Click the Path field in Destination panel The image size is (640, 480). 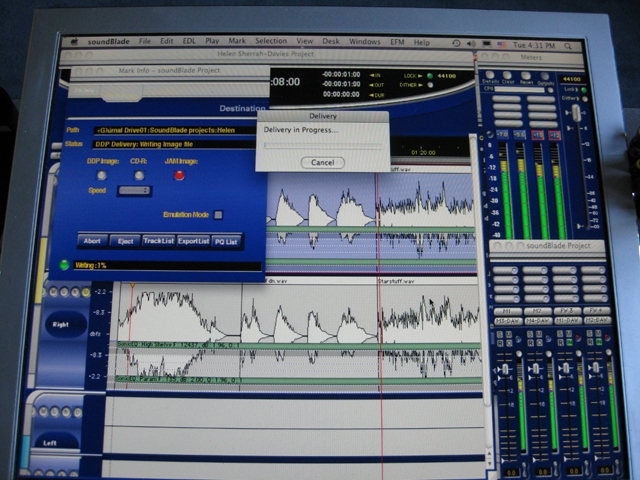[176, 130]
